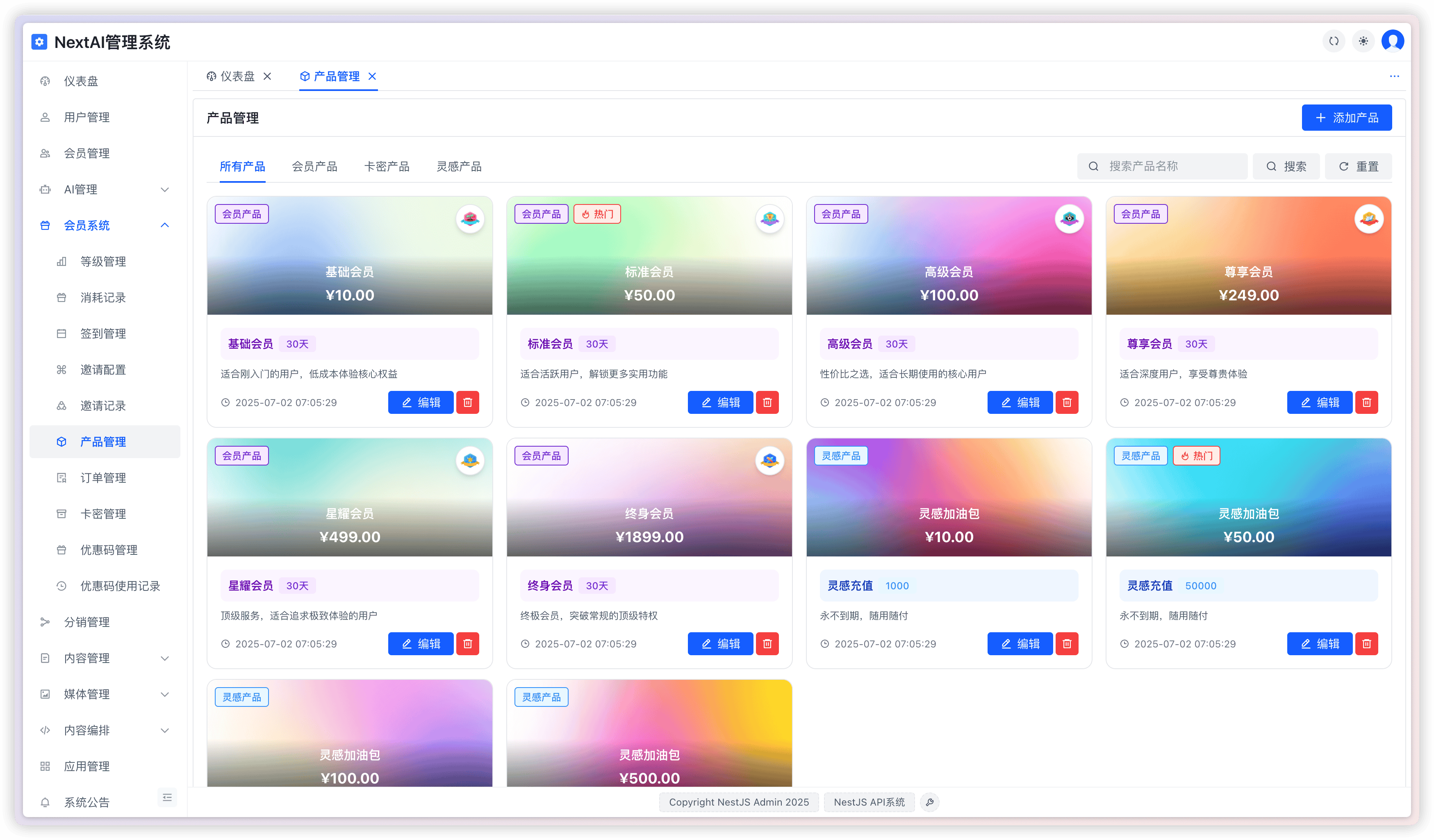Open 优惠码管理 submenu item
Screen dimensions: 1434x840
(x=105, y=550)
